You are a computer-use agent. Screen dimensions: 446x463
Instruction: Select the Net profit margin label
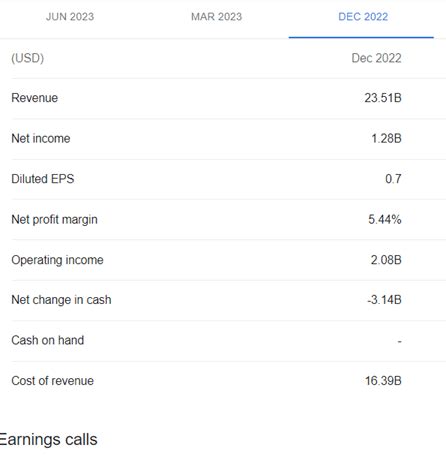coord(54,219)
